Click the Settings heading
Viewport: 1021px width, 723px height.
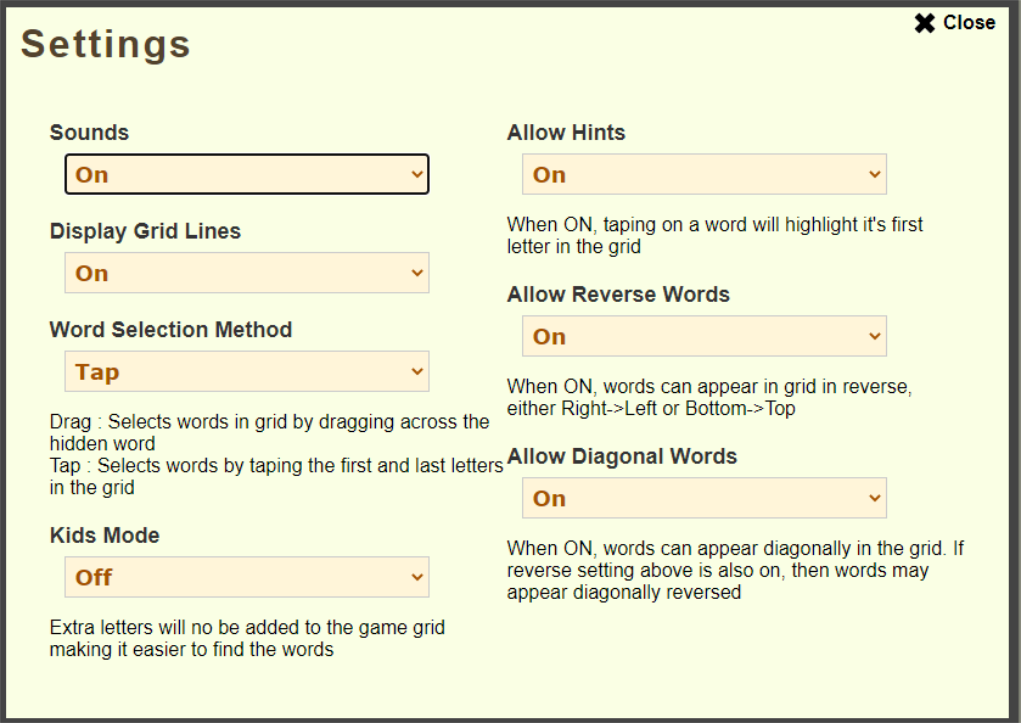[x=106, y=44]
